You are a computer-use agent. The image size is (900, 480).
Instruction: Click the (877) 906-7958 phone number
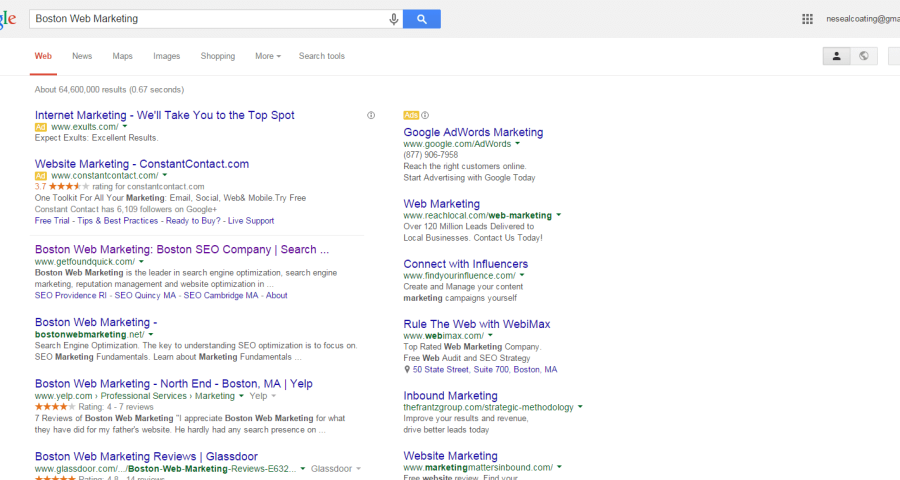[x=430, y=155]
